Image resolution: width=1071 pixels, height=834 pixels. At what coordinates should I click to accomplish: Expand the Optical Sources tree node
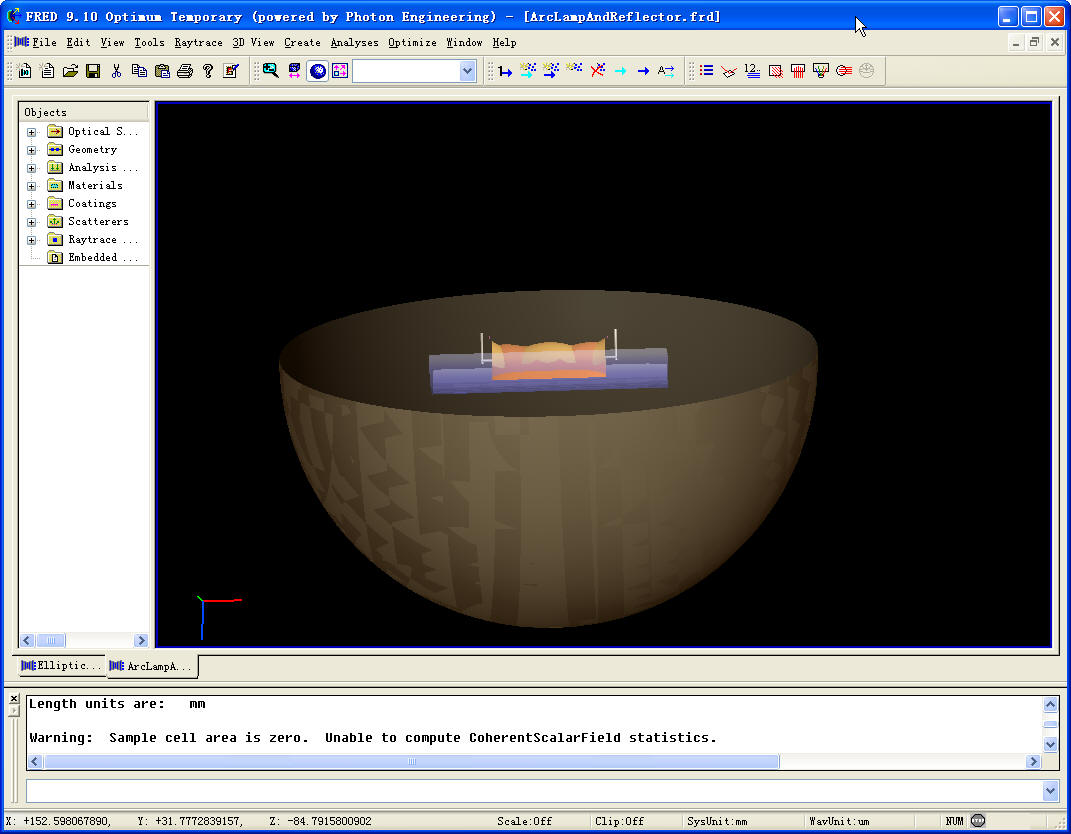(31, 132)
